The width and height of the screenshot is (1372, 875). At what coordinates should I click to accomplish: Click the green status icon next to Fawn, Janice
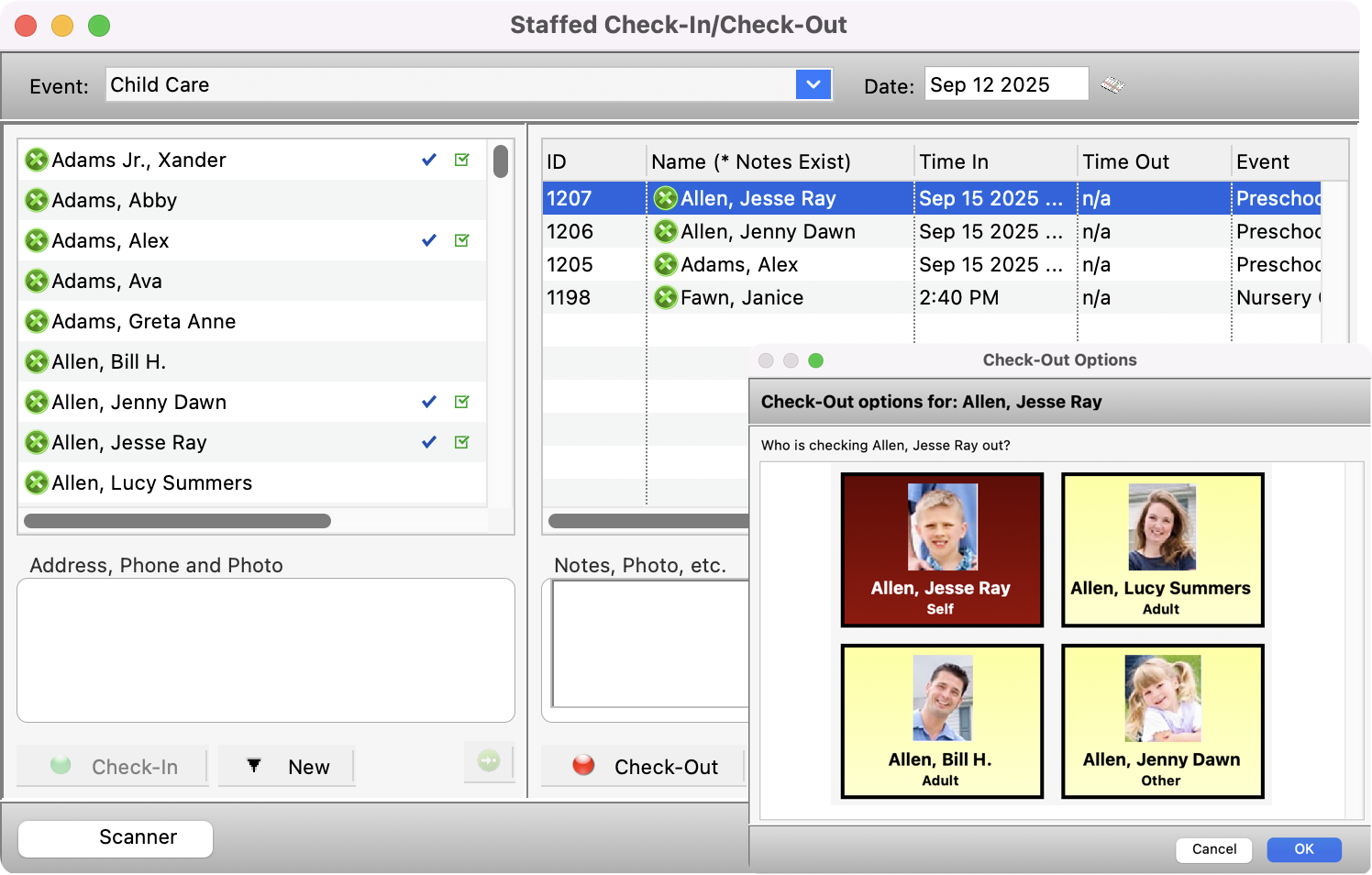point(665,297)
